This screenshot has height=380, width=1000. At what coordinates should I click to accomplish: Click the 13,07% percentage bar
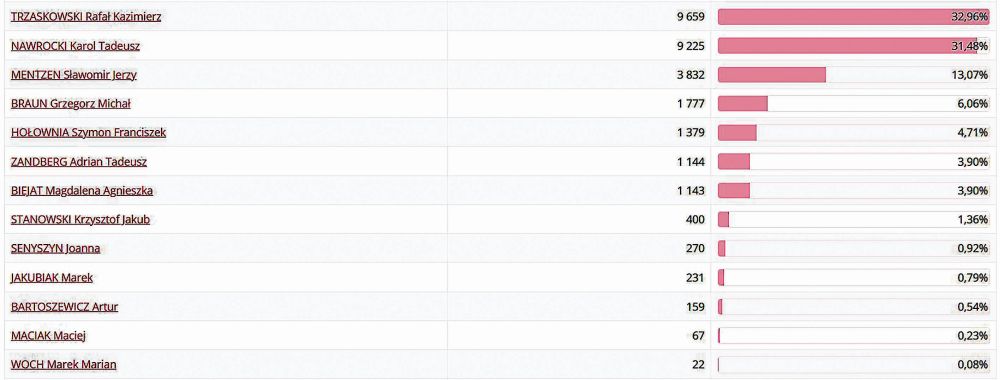[854, 75]
